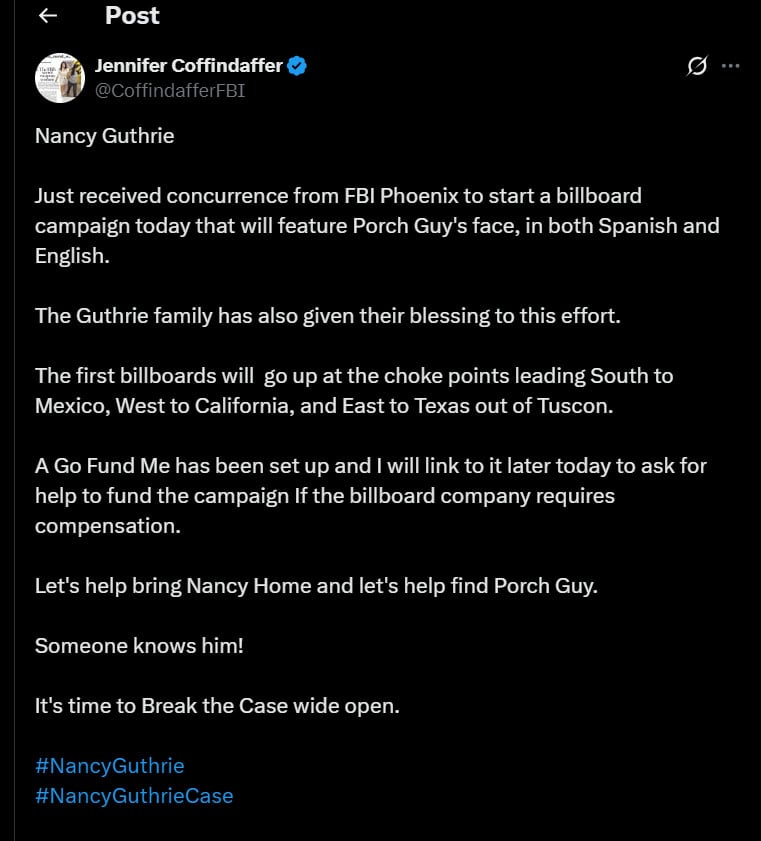Open the #NancyGuthrie hashtag
This screenshot has height=841, width=761.
pyautogui.click(x=110, y=766)
